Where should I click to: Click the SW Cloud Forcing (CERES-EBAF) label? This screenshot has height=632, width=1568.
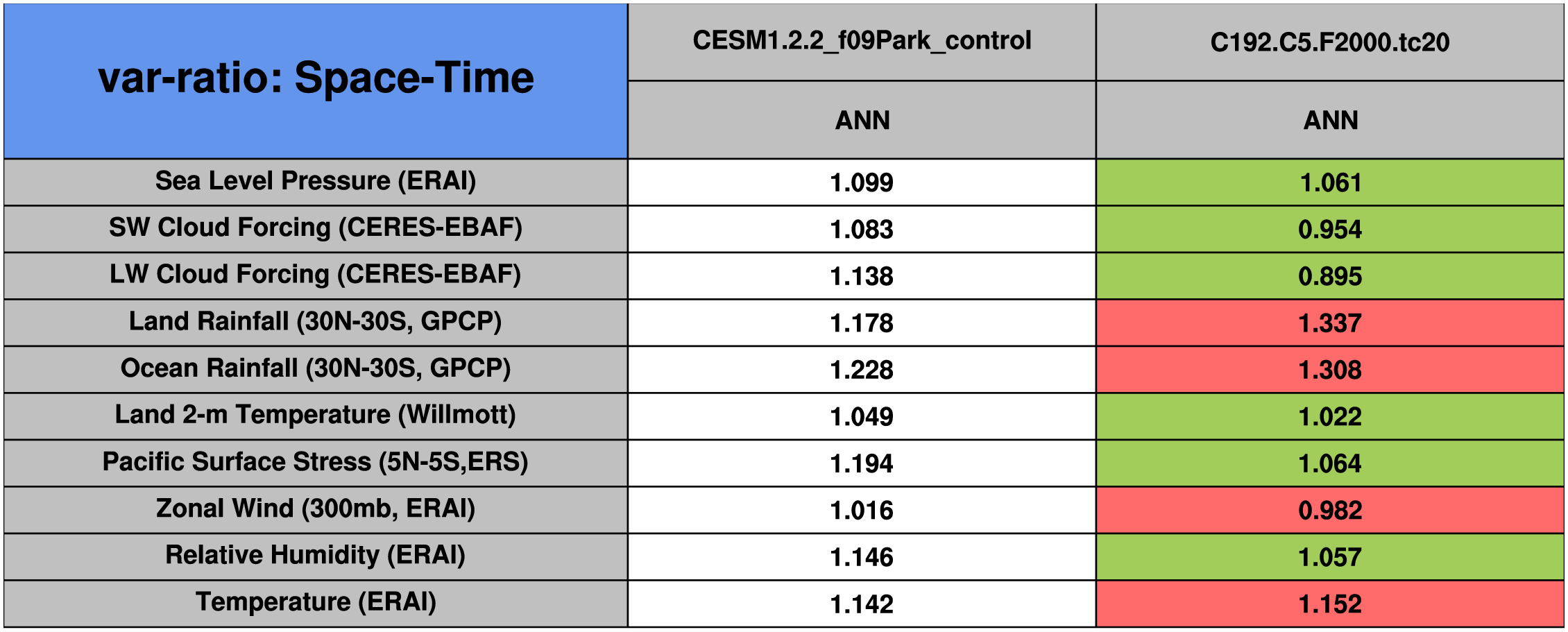tap(316, 228)
